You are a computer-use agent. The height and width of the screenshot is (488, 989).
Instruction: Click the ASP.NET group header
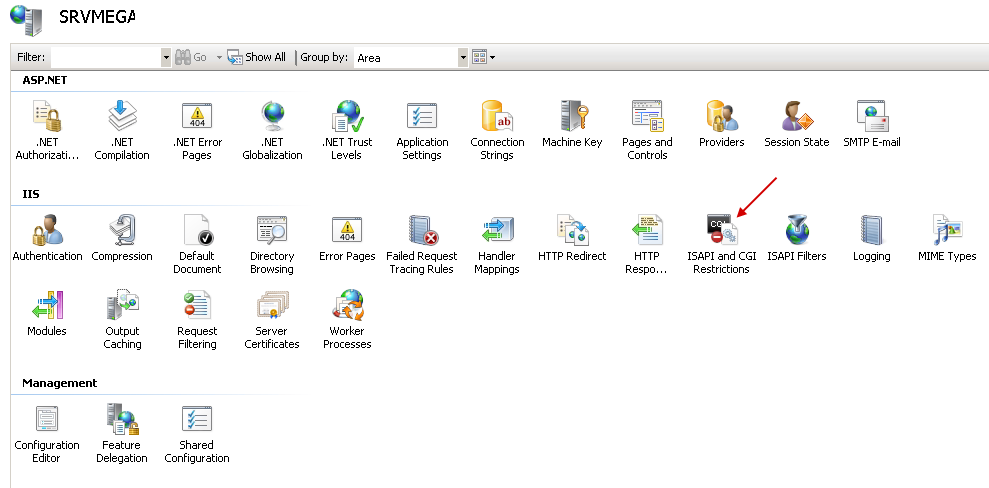[x=45, y=80]
